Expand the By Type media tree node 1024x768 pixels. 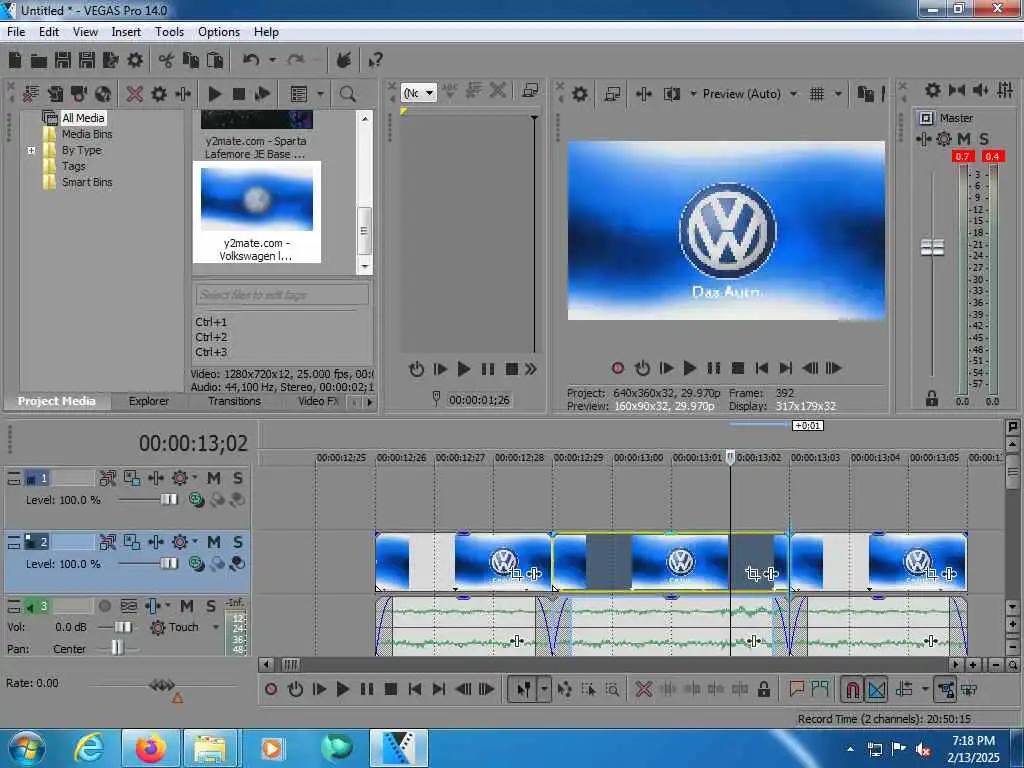click(31, 150)
